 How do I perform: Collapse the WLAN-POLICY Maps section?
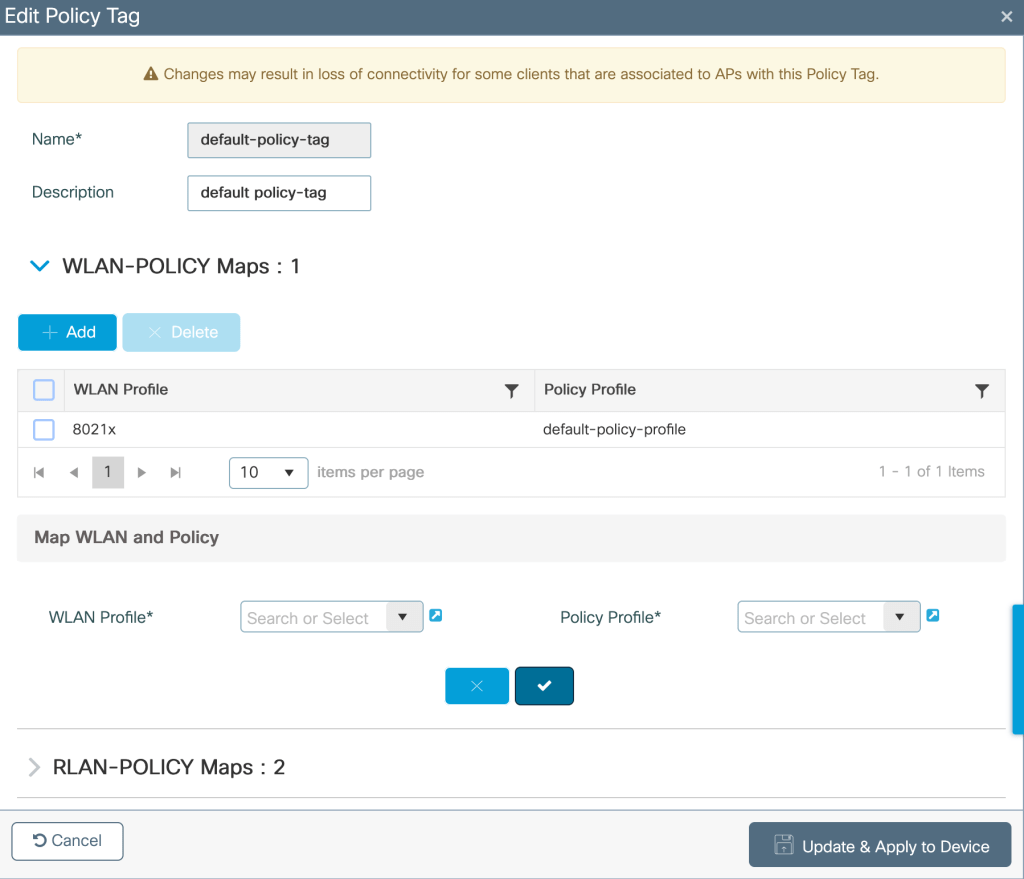coord(40,266)
